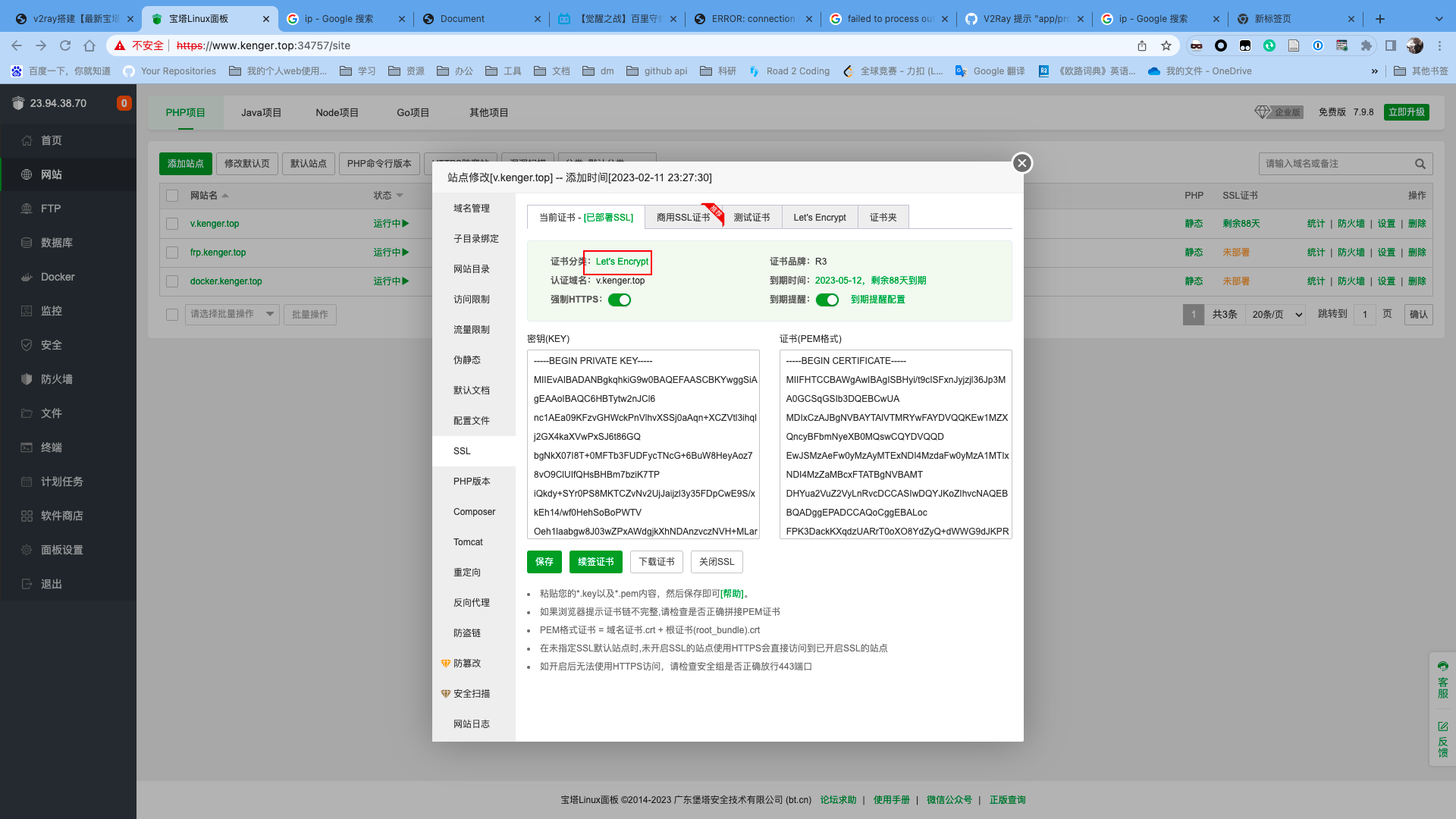Open the software store grid icon
This screenshot has width=1456, height=819.
pos(27,516)
